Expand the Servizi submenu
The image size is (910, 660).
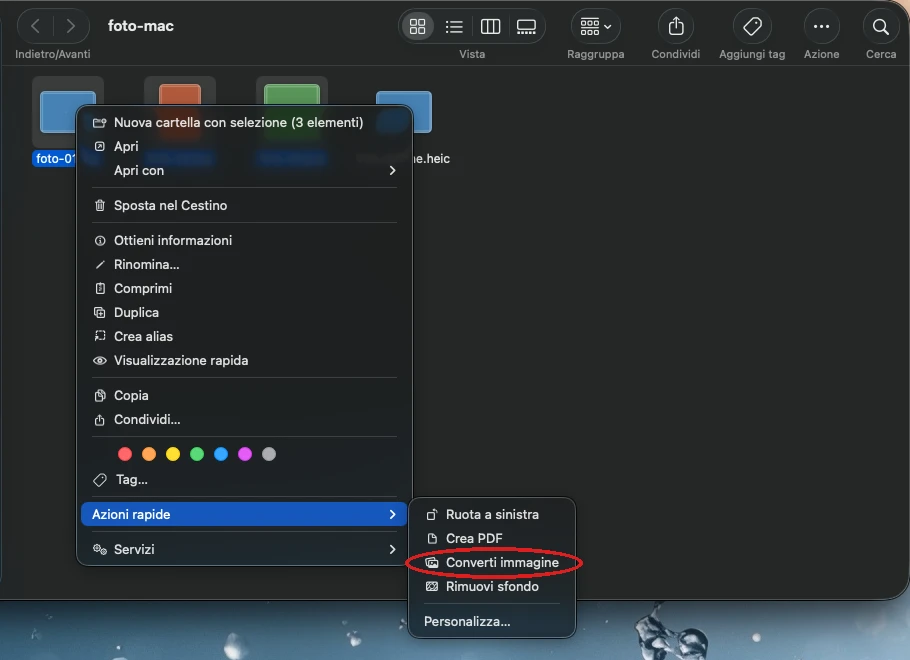[x=244, y=549]
